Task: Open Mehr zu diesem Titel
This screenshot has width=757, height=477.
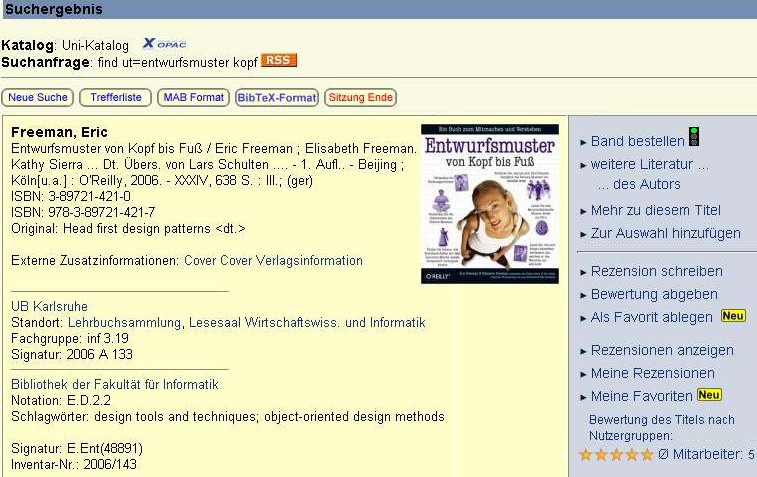Action: coord(655,210)
